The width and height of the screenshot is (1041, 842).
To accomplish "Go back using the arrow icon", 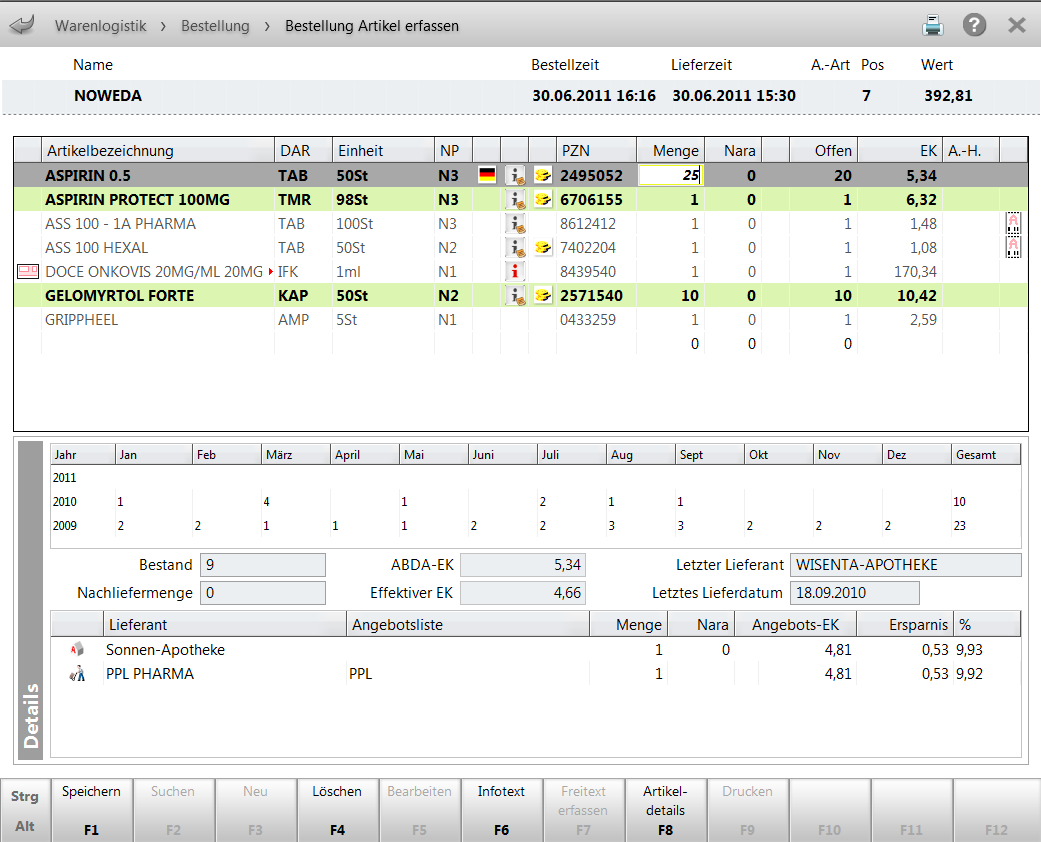I will [22, 26].
